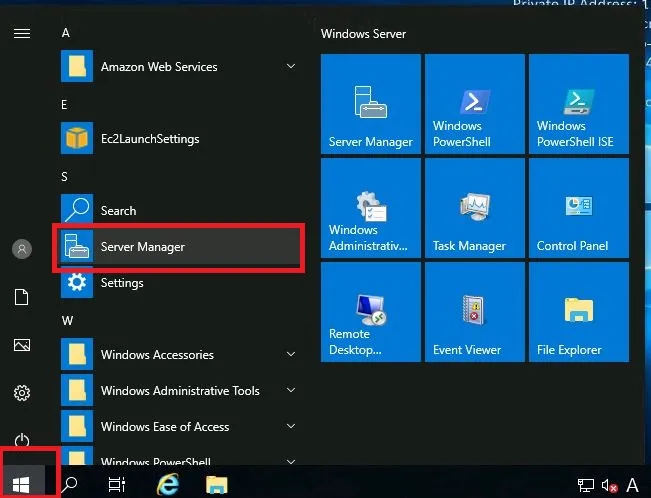Click the hamburger menu at top left
The width and height of the screenshot is (651, 498).
point(22,33)
